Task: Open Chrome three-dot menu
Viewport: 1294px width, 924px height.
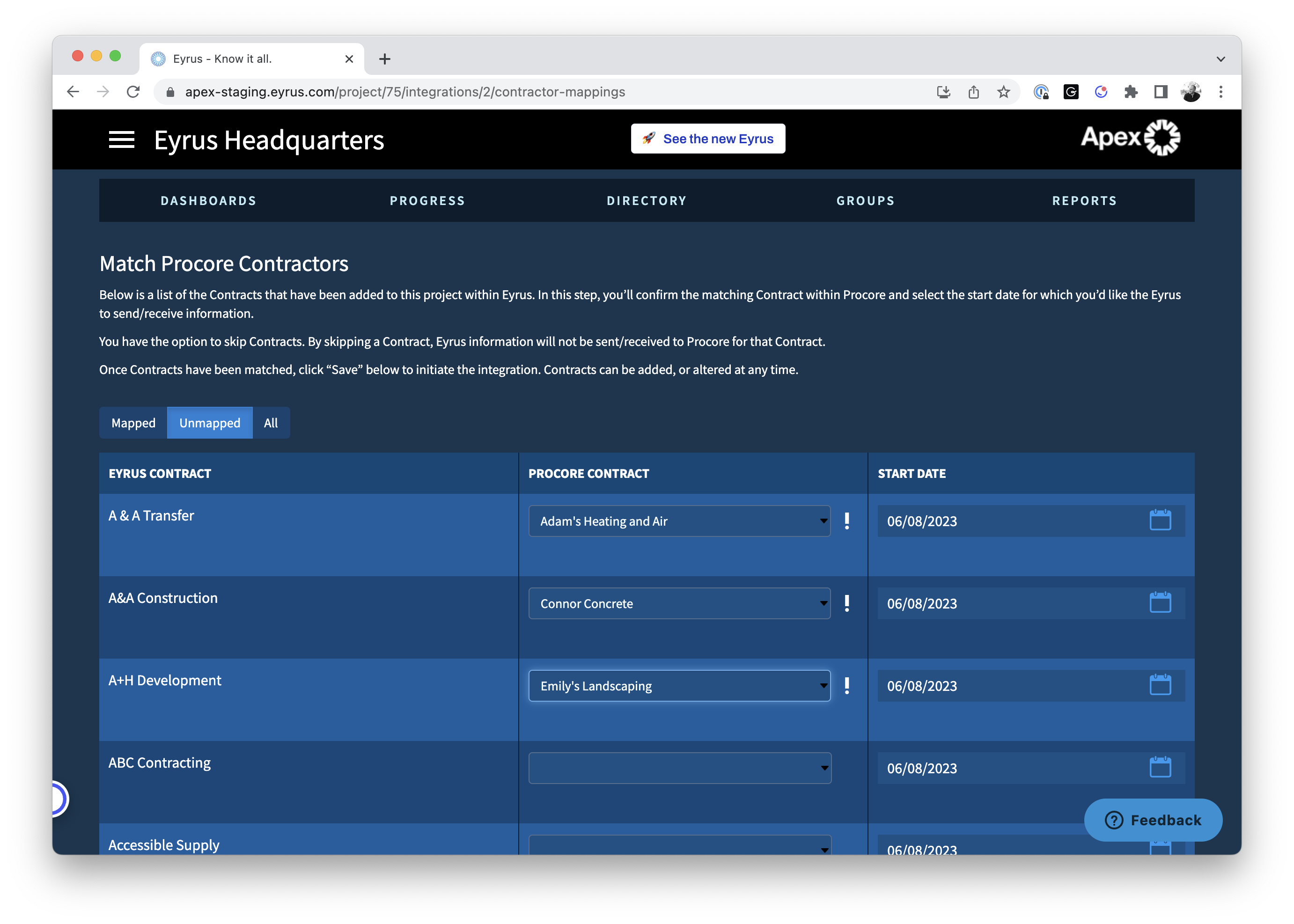Action: click(x=1220, y=92)
